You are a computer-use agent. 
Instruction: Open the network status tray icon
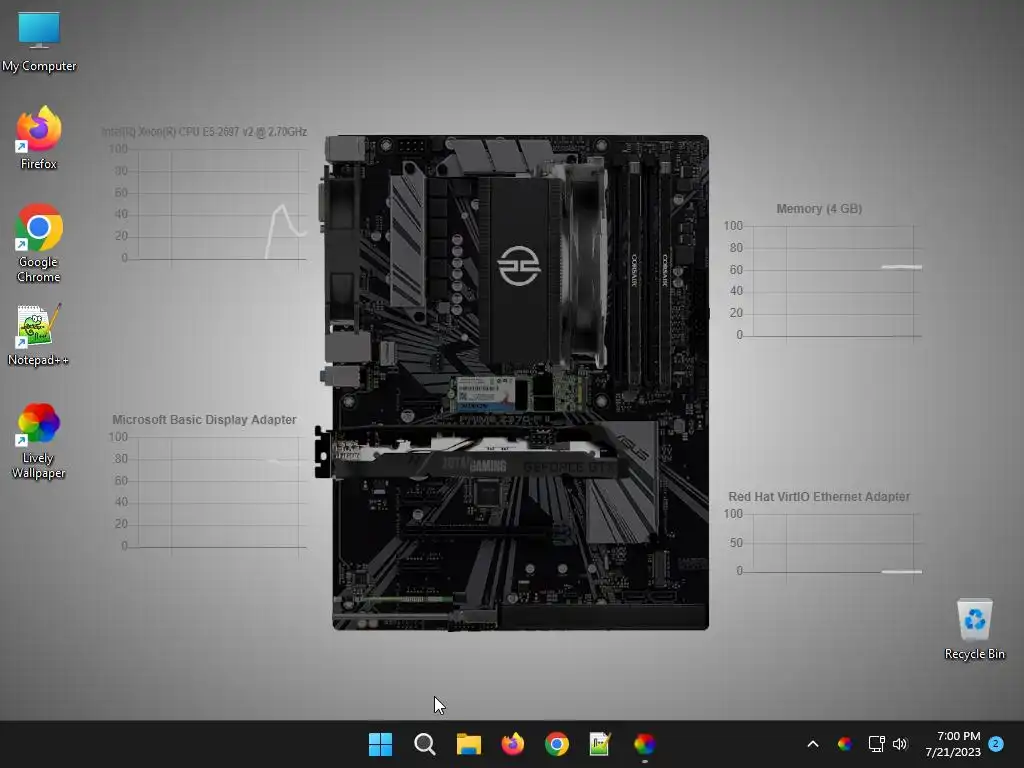tap(876, 744)
